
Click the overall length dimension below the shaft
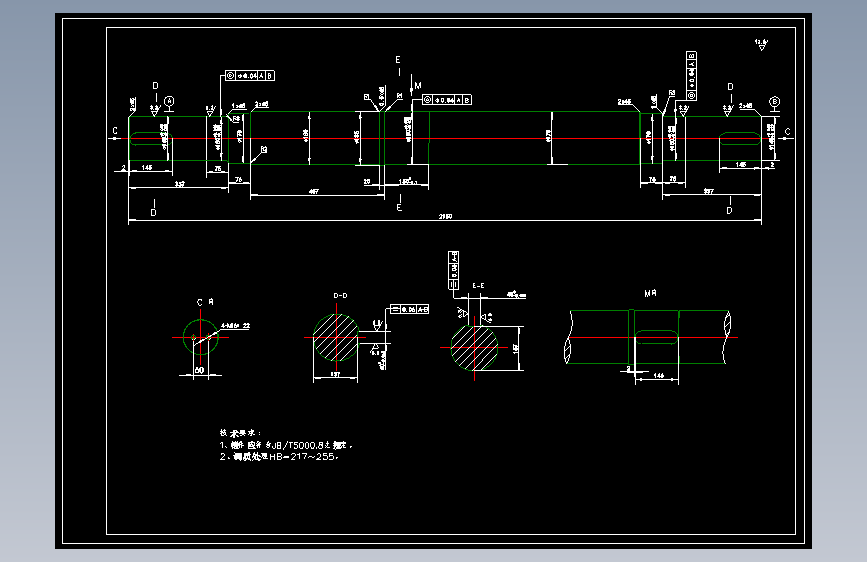click(x=445, y=216)
